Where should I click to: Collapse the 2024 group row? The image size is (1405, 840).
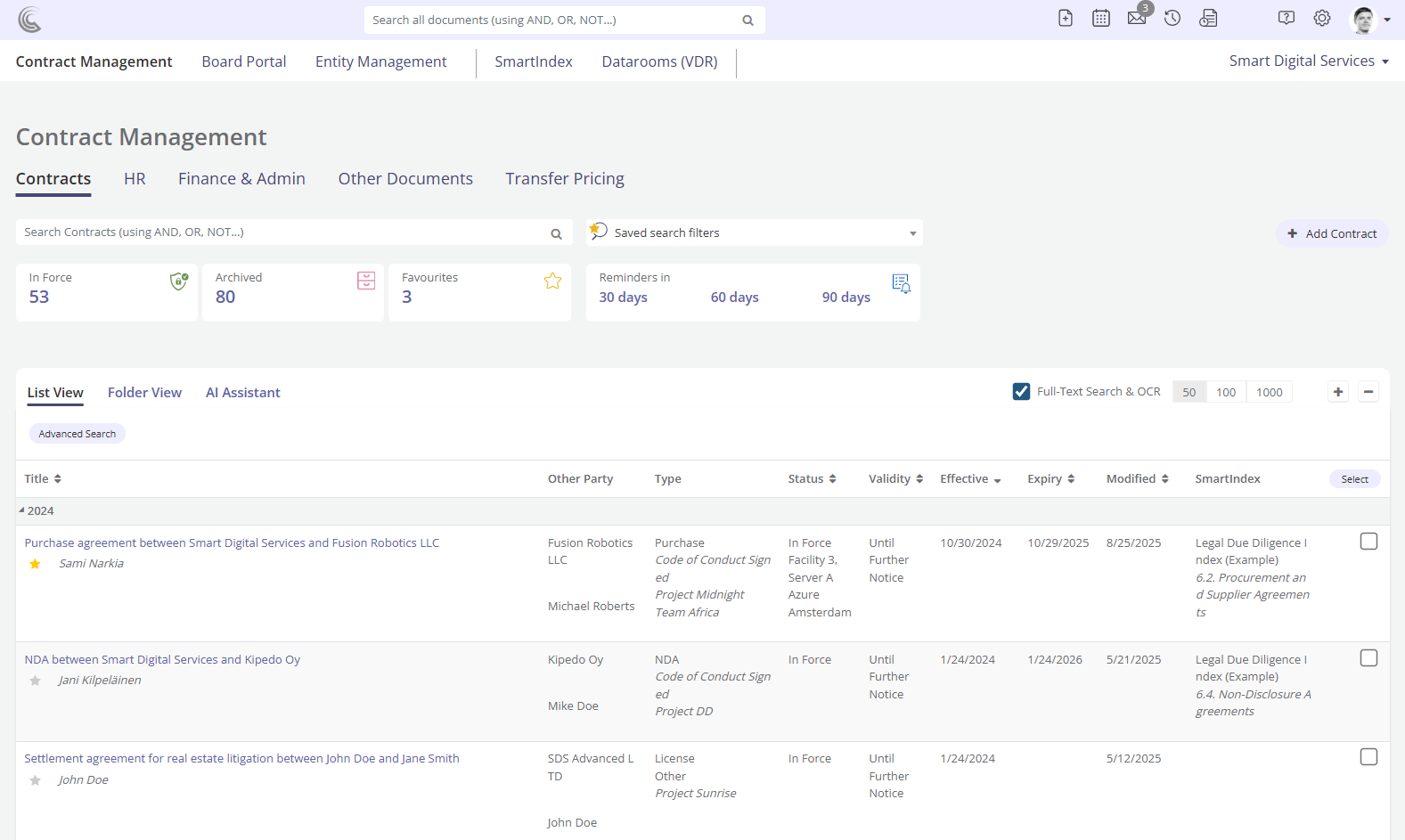click(22, 510)
